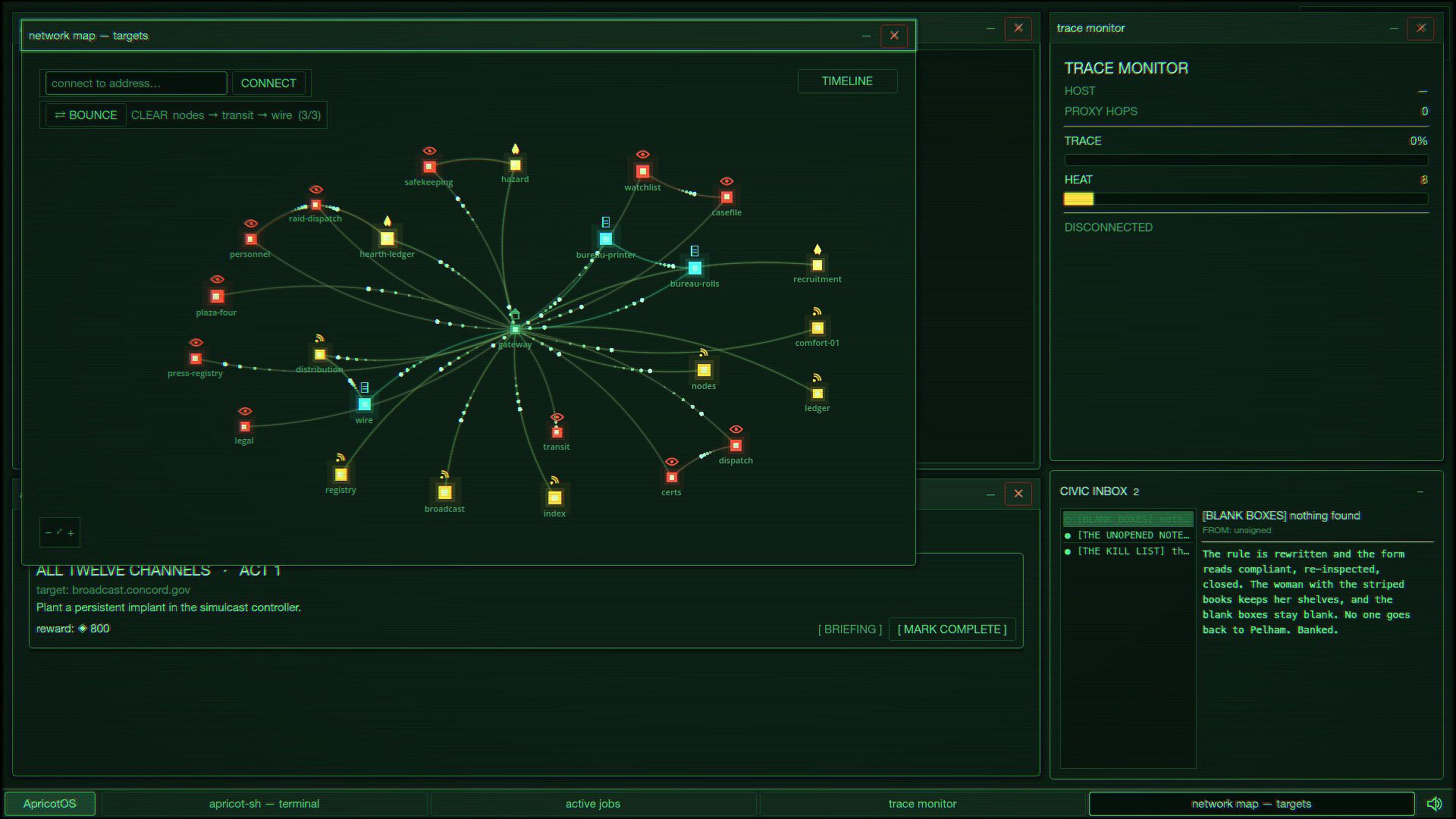Click the HEAT level bar
1456x819 pixels.
(x=1246, y=199)
